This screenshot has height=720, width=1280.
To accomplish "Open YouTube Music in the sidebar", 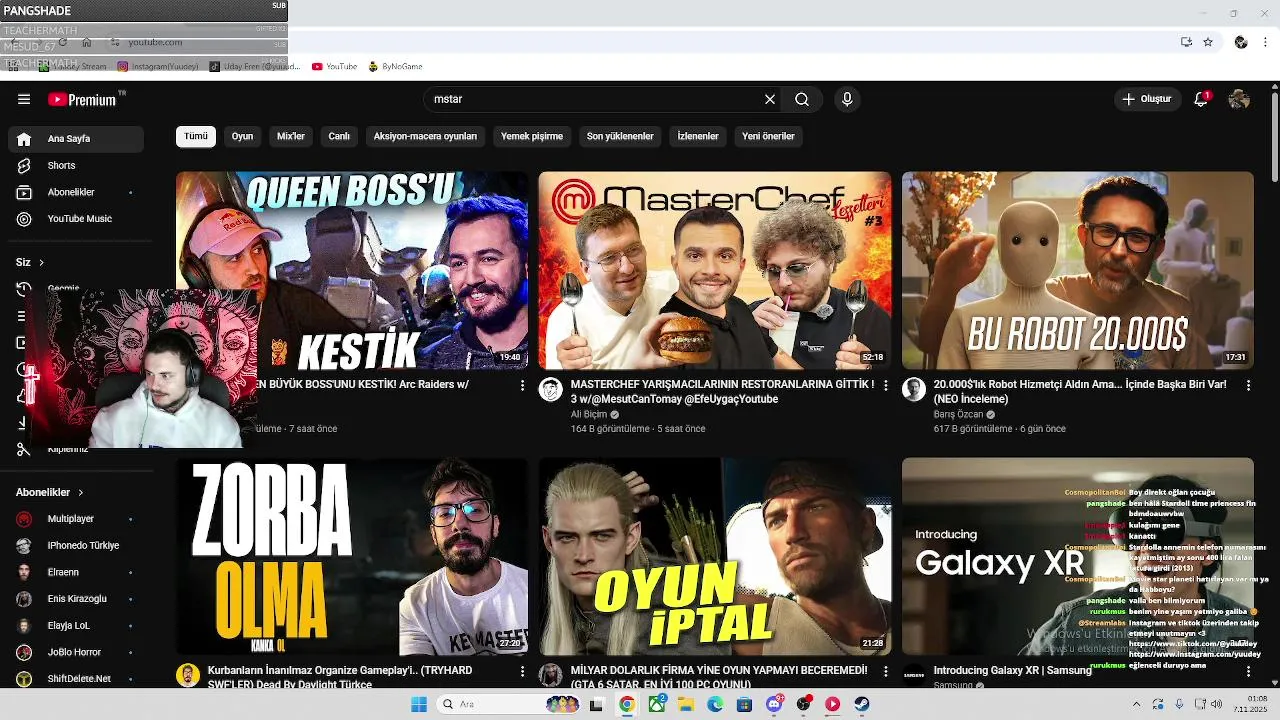I will point(76,219).
